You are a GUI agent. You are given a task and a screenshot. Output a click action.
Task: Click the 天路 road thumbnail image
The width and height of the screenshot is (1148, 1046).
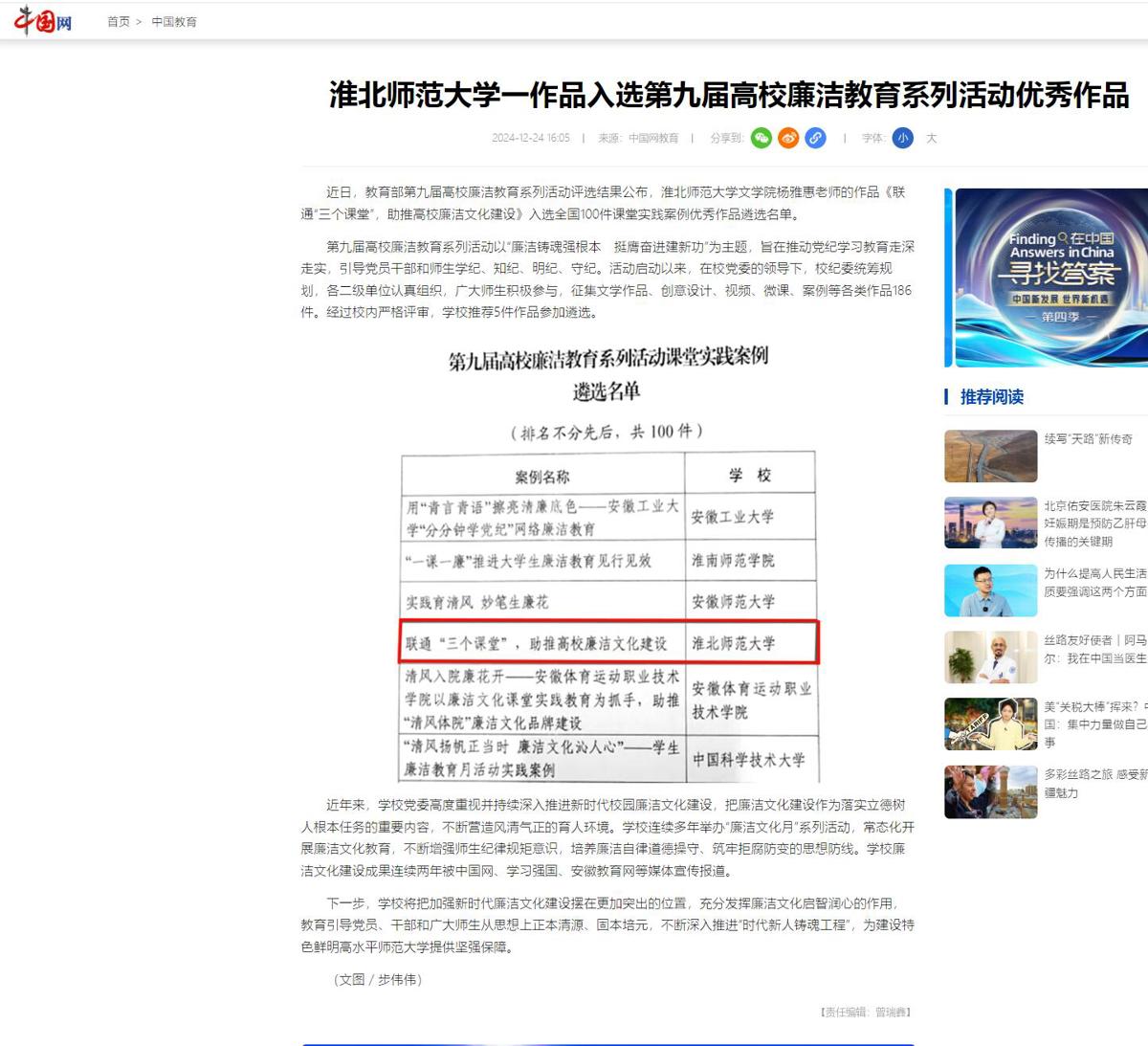tap(990, 456)
